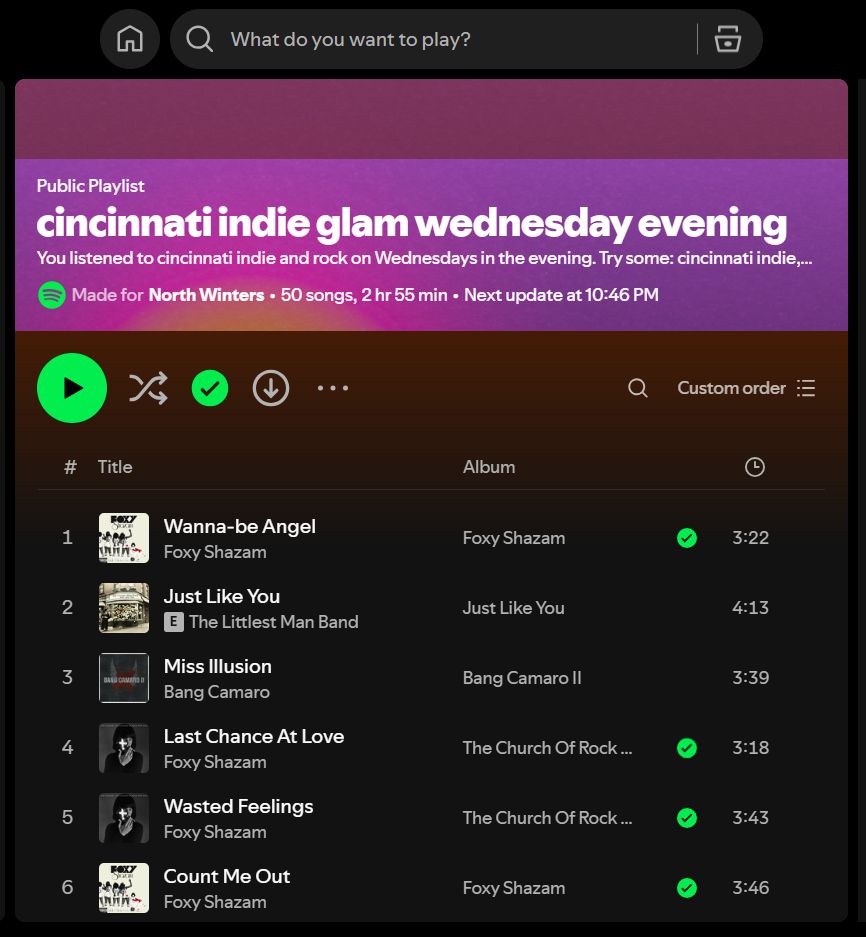
Task: Open Foxy Shazam artist under Count Me Out
Action: point(215,901)
